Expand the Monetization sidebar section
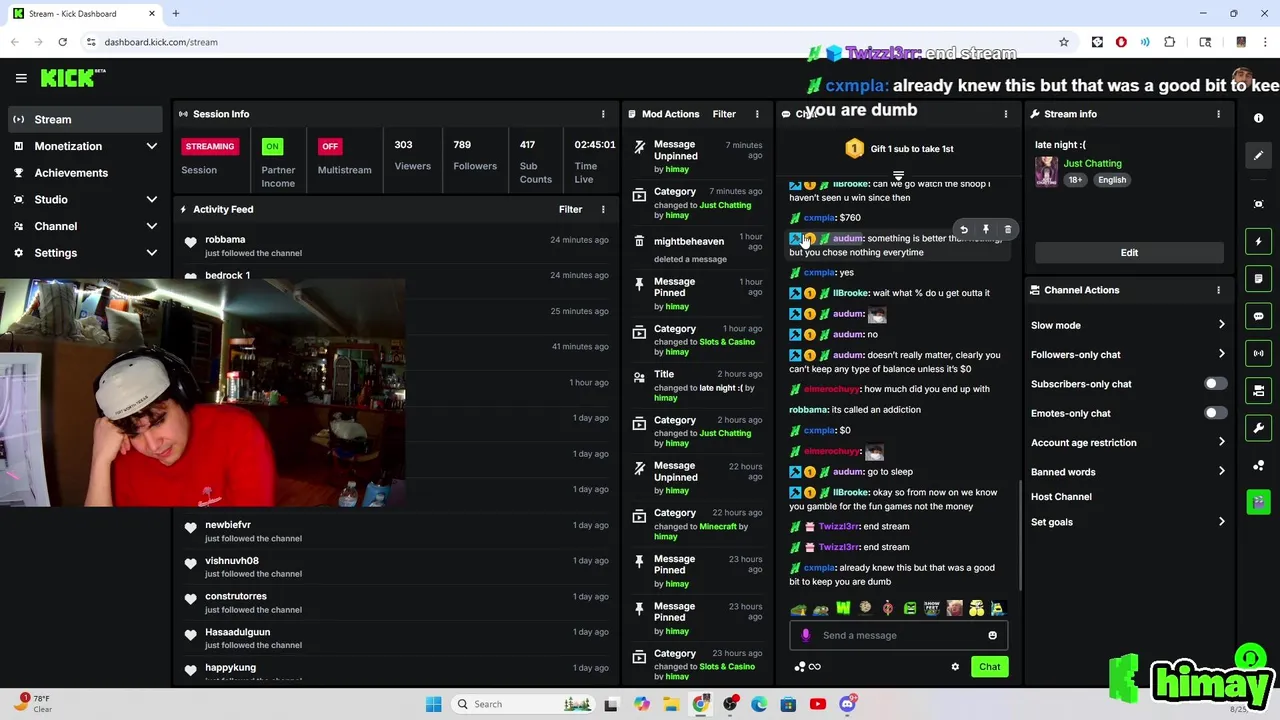This screenshot has height=720, width=1280. tap(152, 146)
